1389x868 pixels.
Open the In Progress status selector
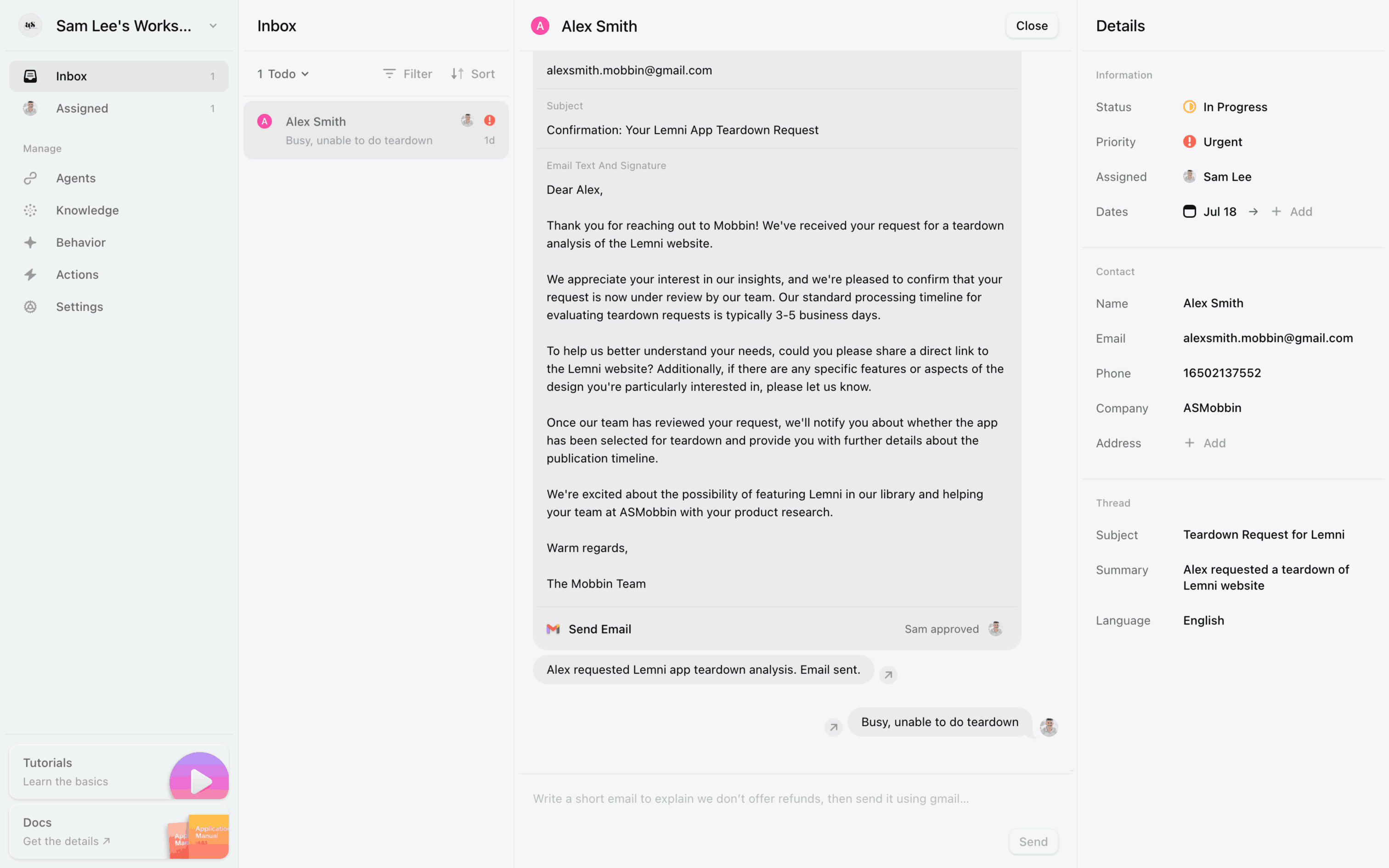click(1225, 107)
